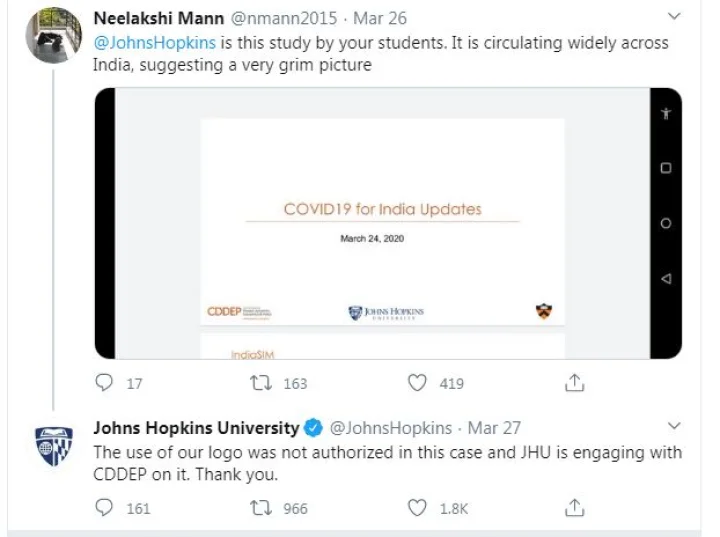Reply to Neelakshi Mann's tweet
This screenshot has height=537, width=720.
click(x=104, y=383)
